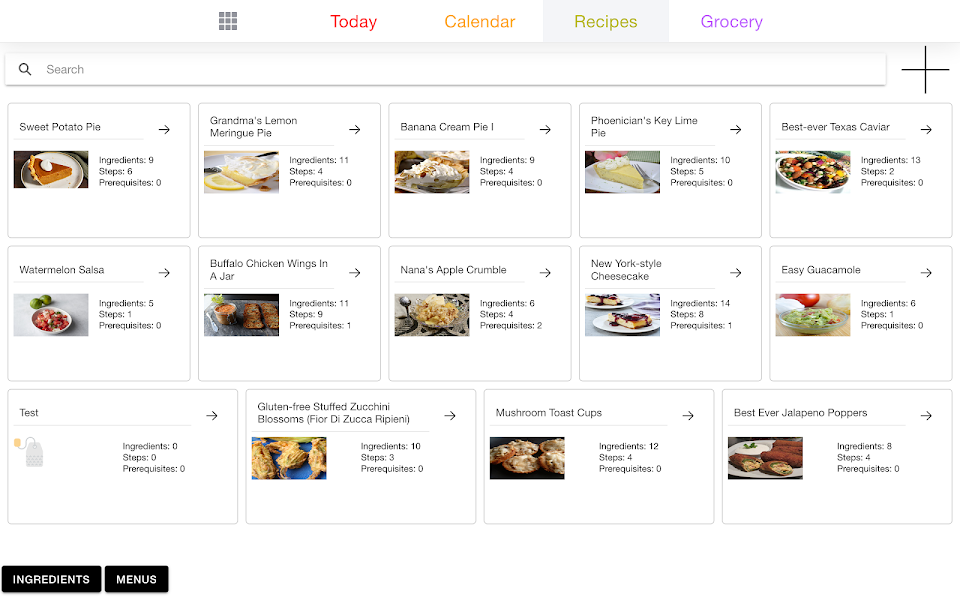This screenshot has height=600, width=960.
Task: Select Grandma's Lemon Meringue Pie photo
Action: click(x=241, y=171)
